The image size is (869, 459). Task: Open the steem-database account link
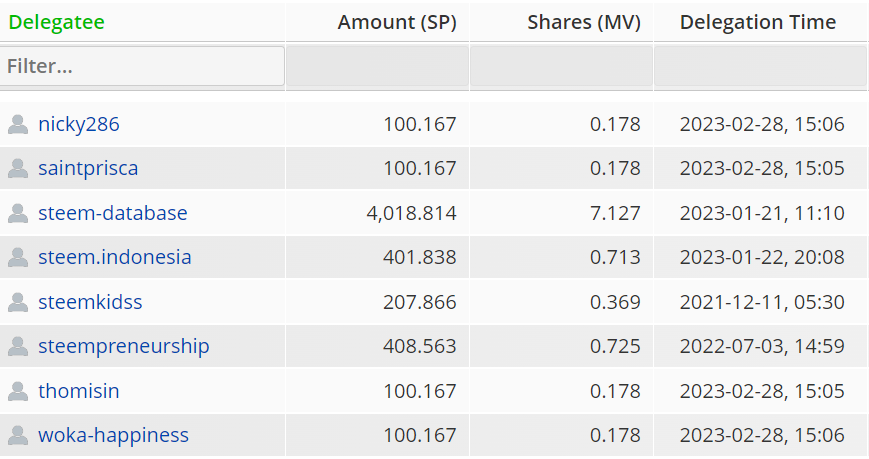(113, 213)
